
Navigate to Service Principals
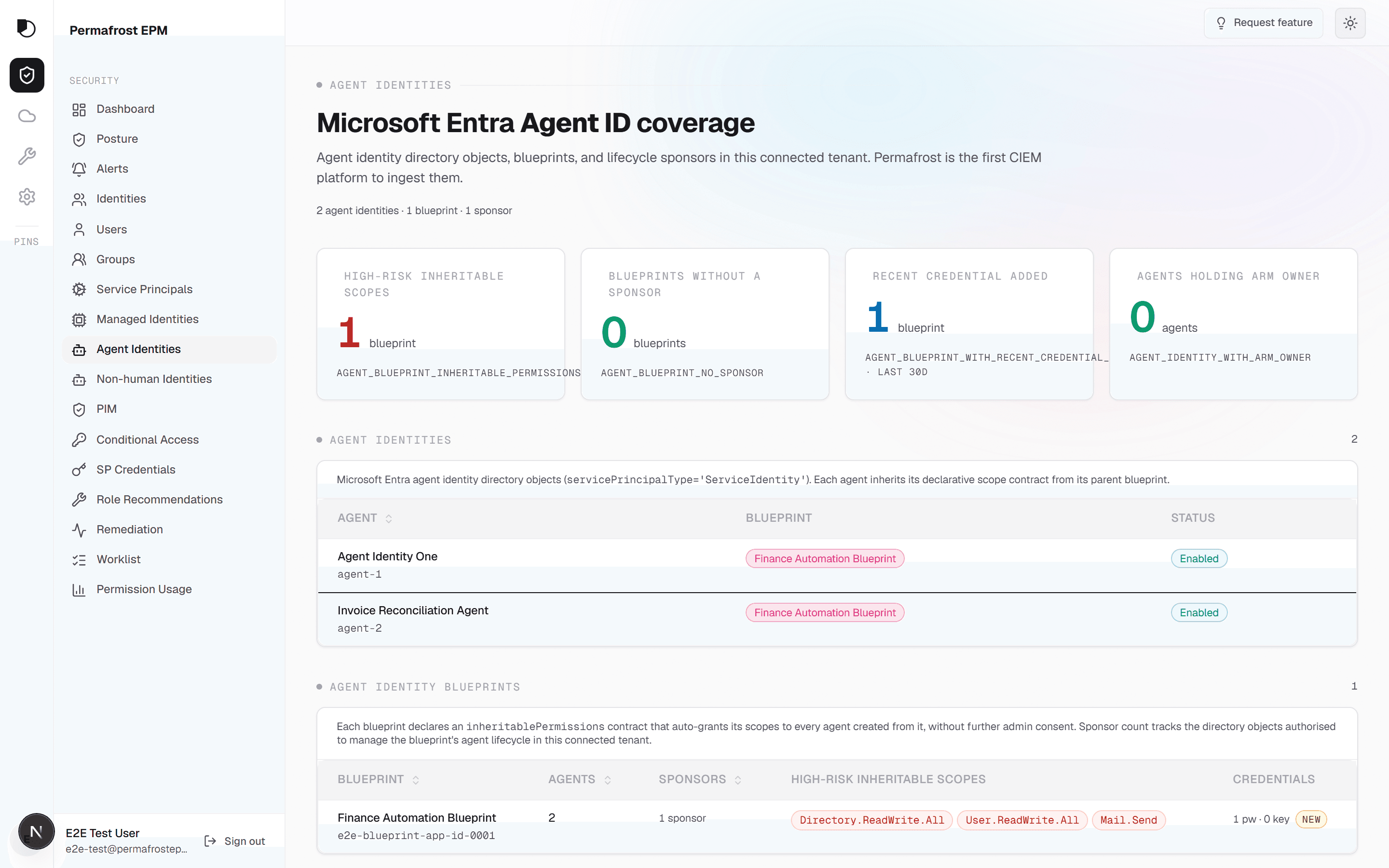click(x=169, y=289)
